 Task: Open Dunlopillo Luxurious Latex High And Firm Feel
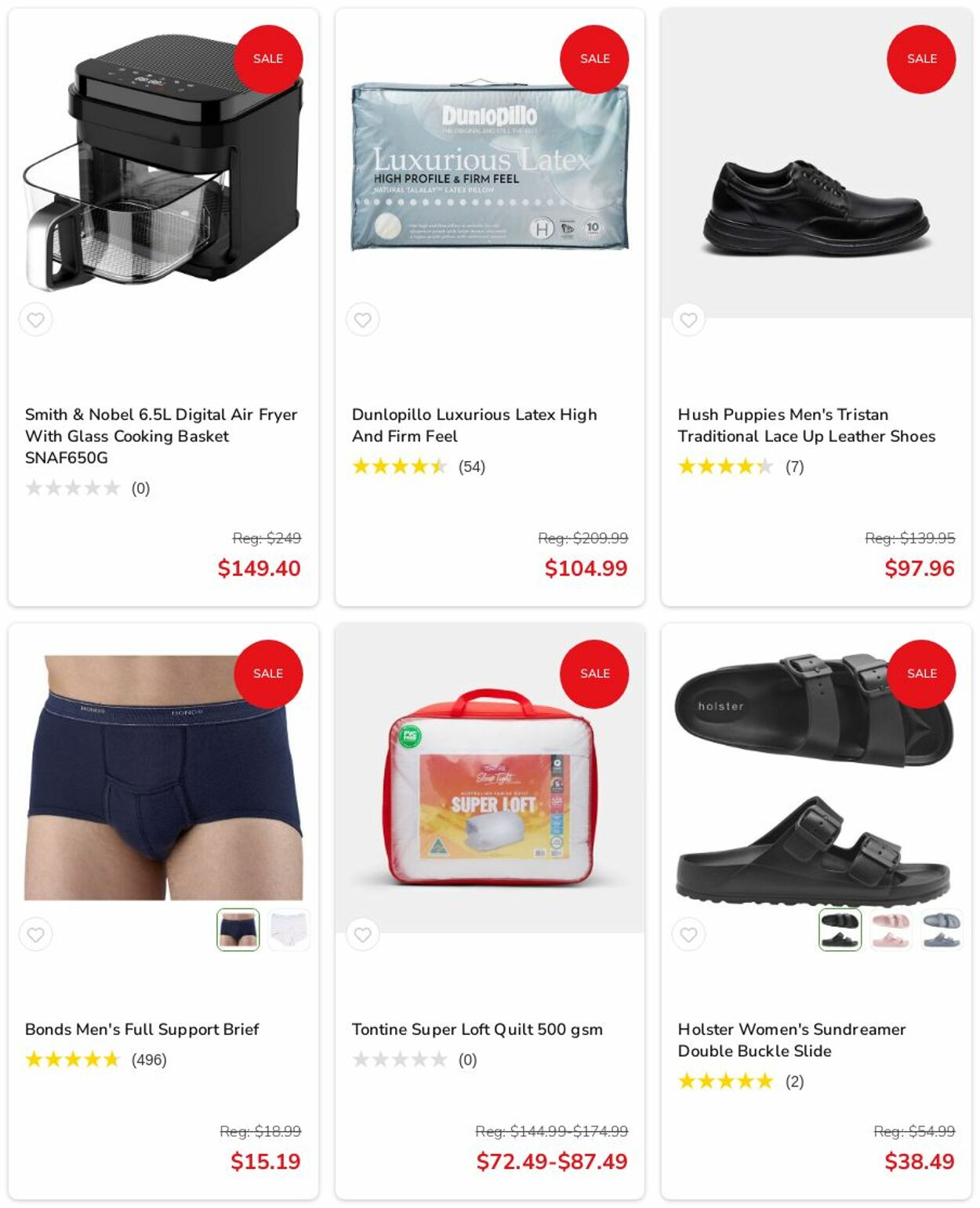[x=474, y=425]
